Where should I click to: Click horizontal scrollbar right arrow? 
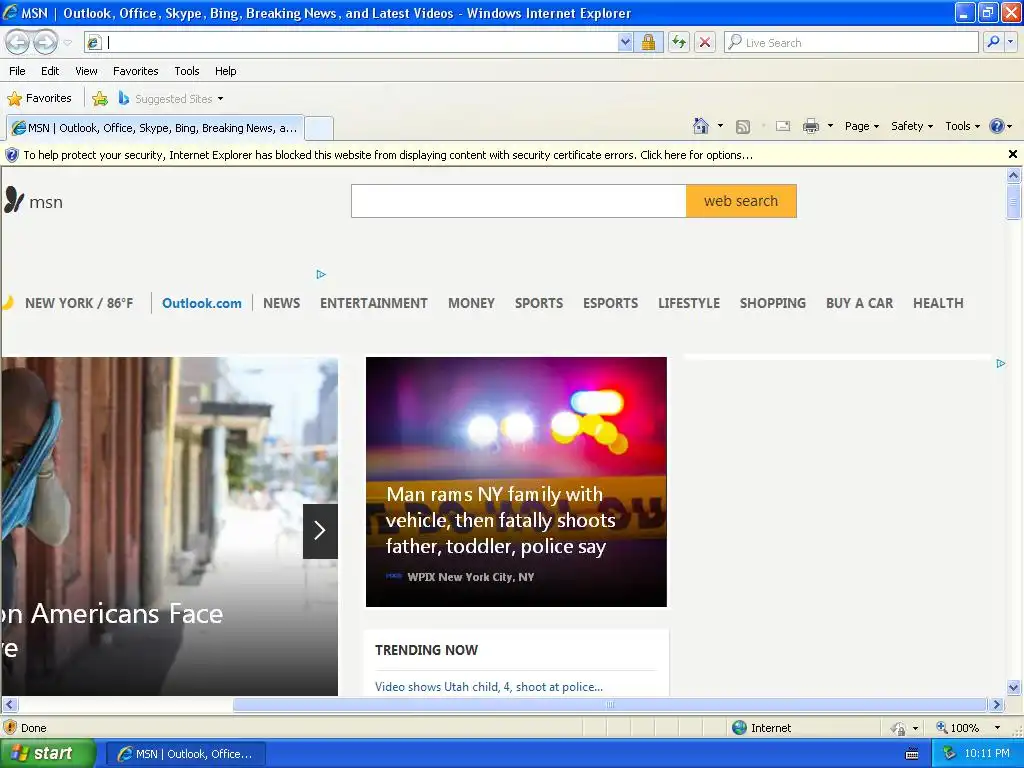coord(997,705)
